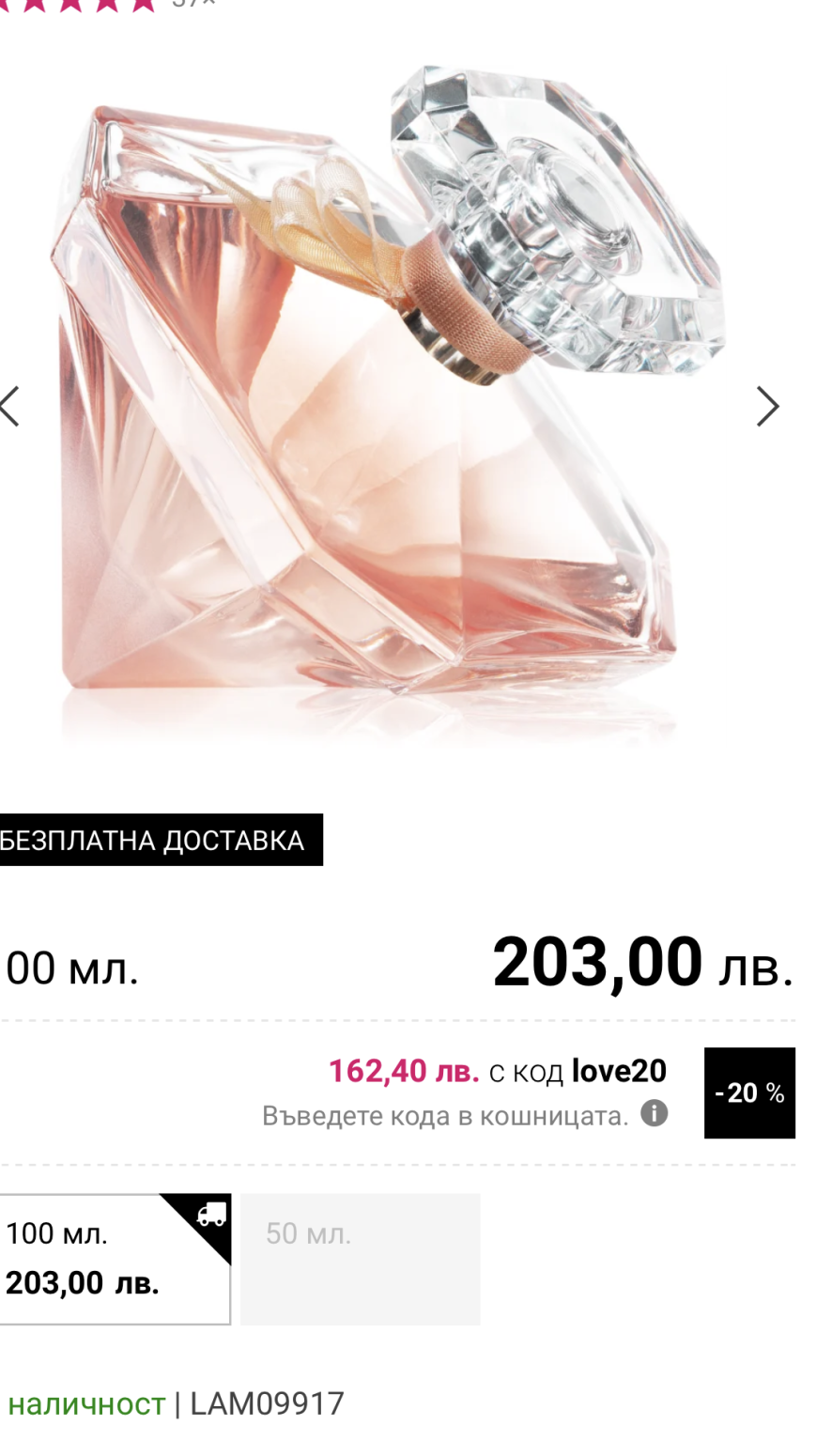The image size is (832, 1456).
Task: Click the selected volume label above dashed line
Action: [x=71, y=968]
